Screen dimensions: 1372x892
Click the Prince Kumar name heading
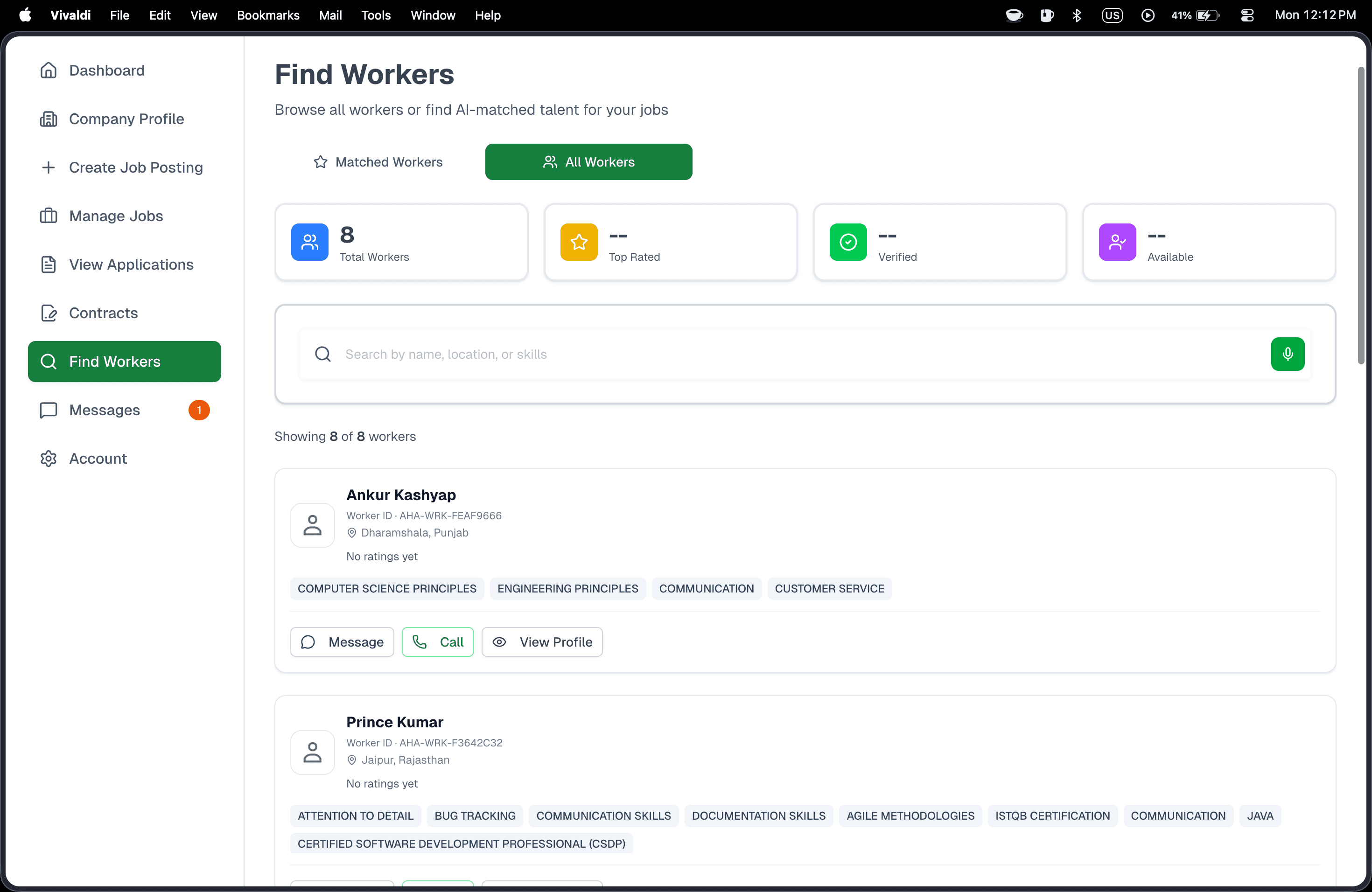[395, 722]
